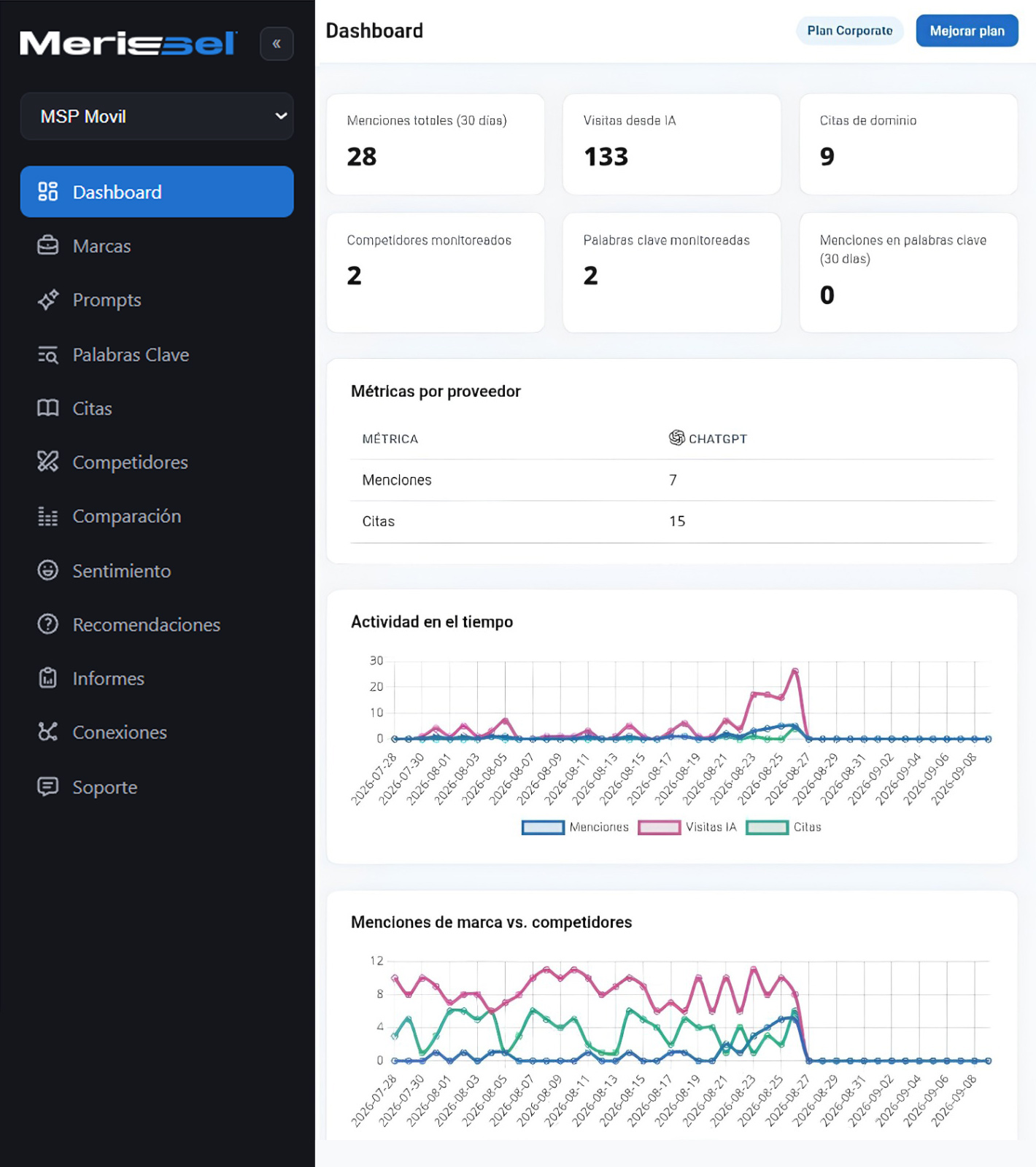Screen dimensions: 1036x1167
Task: Click the Plan Corporate badge
Action: (x=850, y=31)
